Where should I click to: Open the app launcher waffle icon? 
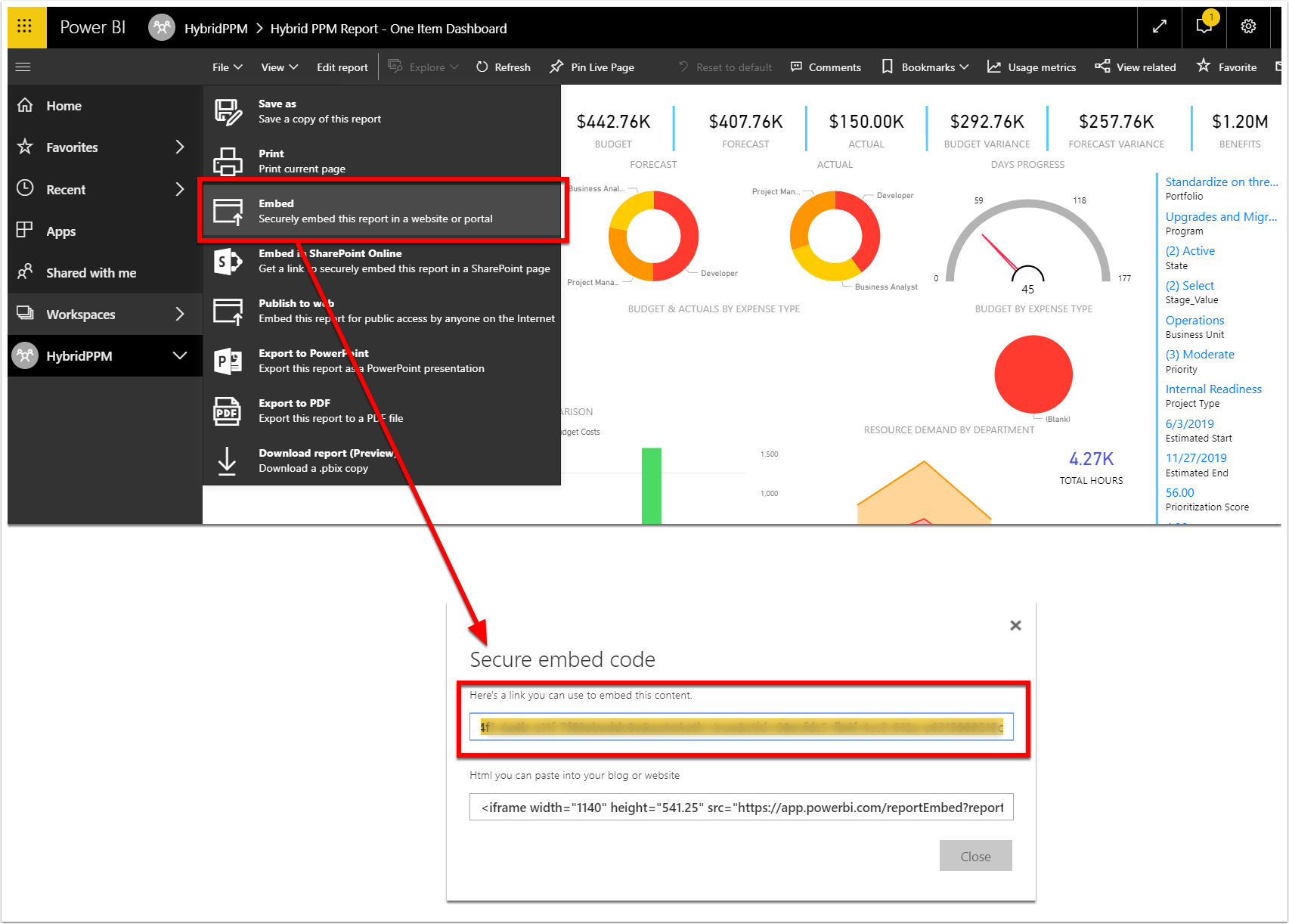pos(24,26)
